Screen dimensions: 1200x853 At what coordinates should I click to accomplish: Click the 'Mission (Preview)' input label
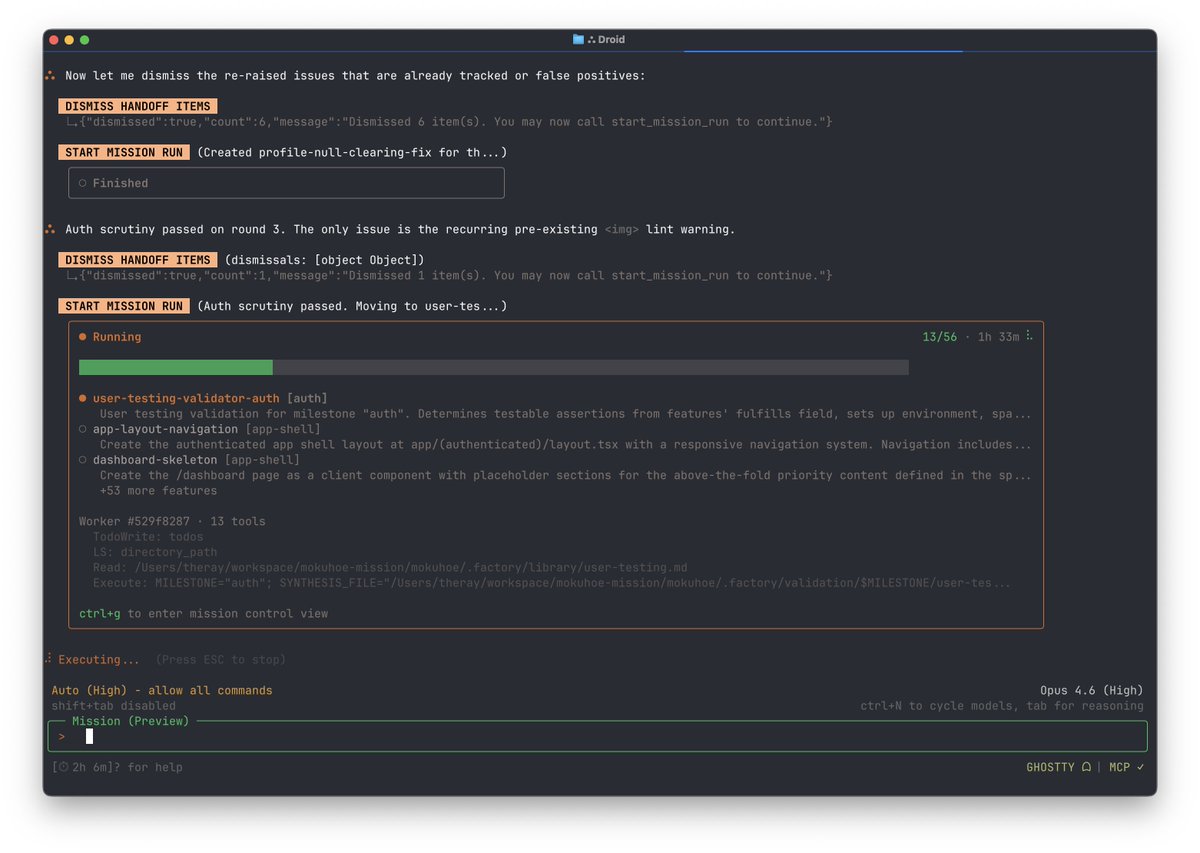pos(131,721)
